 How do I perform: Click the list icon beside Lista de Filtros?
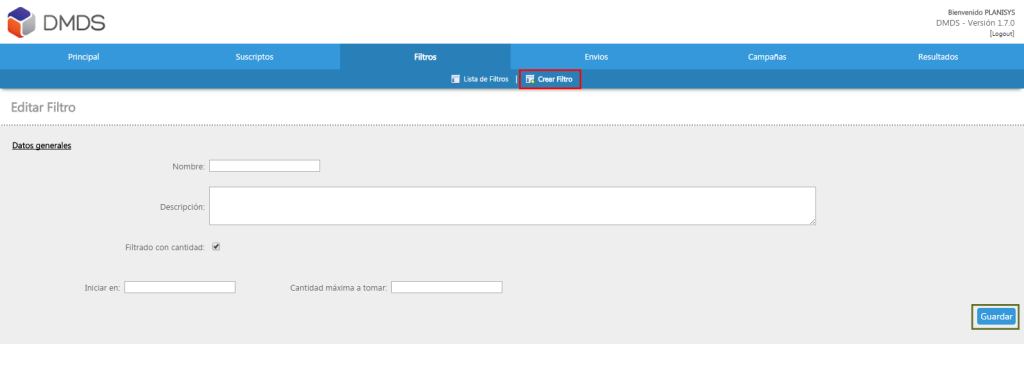(455, 79)
